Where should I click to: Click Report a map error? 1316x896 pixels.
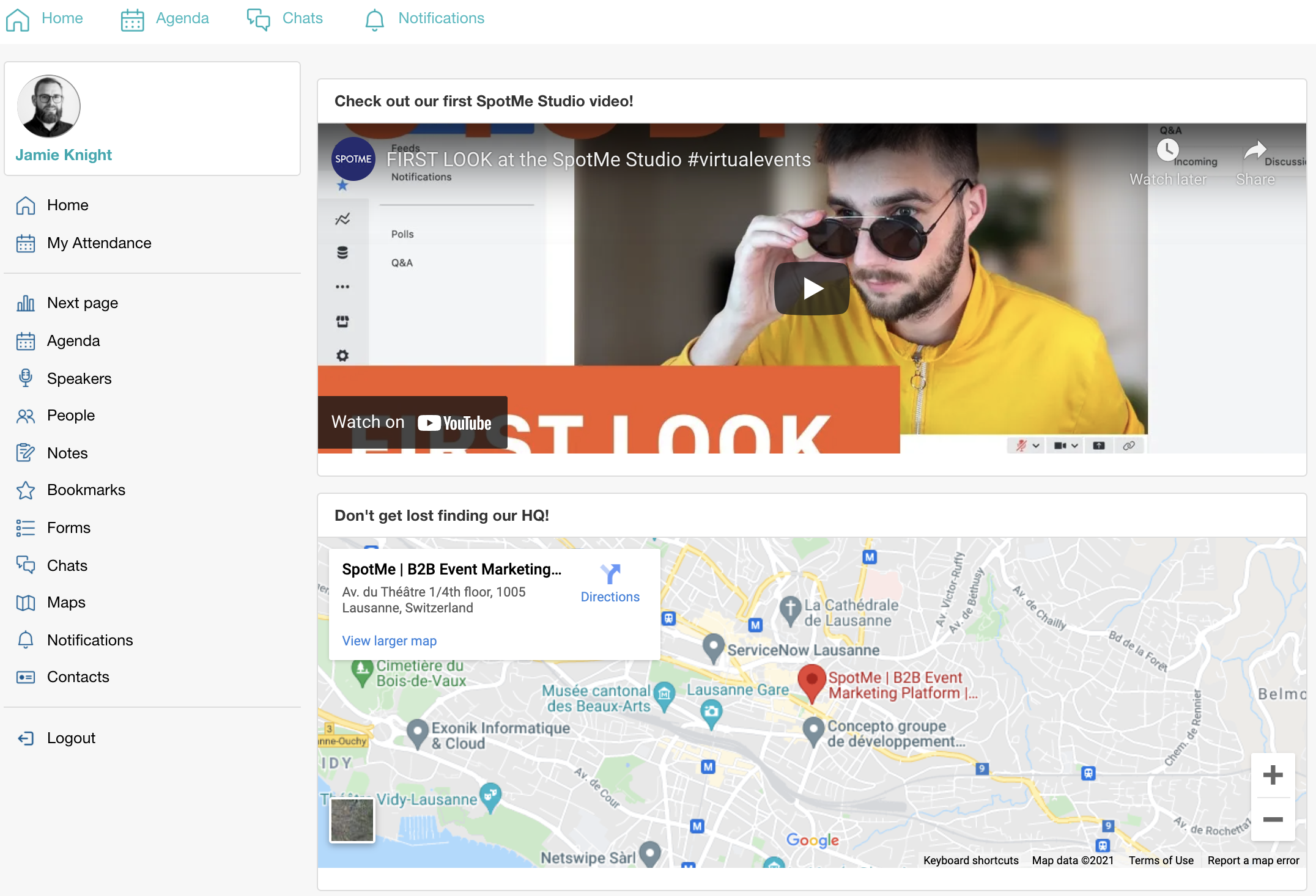pos(1253,861)
